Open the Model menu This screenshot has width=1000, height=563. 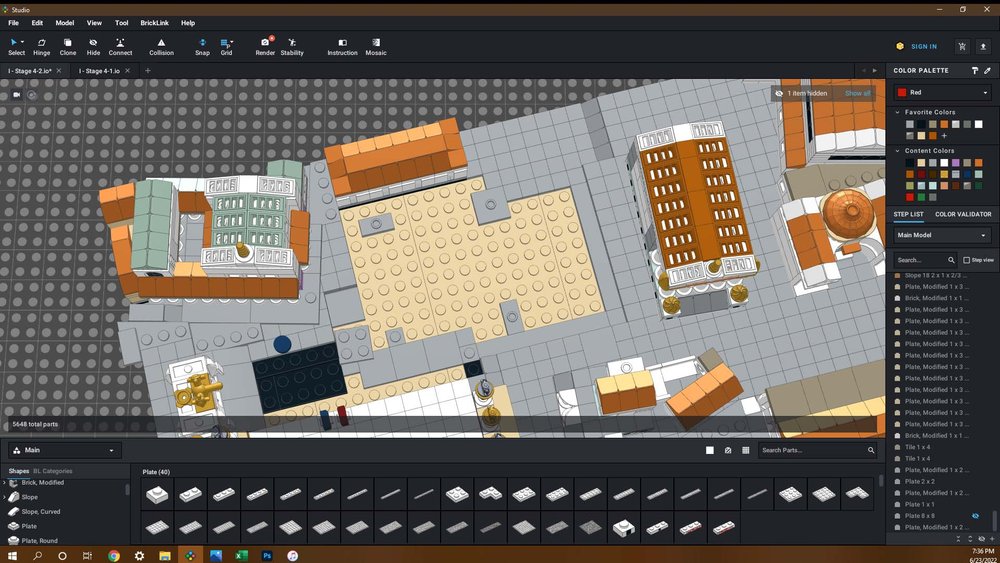64,23
